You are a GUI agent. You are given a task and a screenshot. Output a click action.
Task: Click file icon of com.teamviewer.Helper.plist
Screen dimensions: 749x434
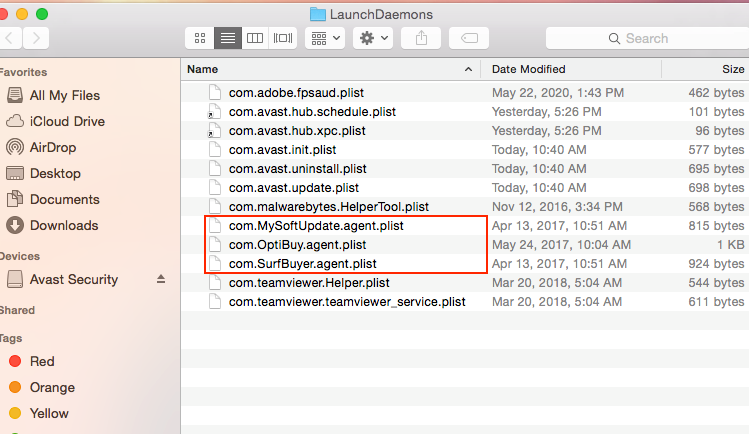[x=215, y=282]
